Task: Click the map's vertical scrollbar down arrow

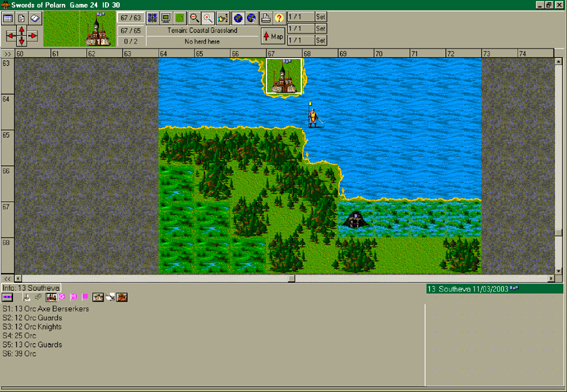Action: click(559, 271)
